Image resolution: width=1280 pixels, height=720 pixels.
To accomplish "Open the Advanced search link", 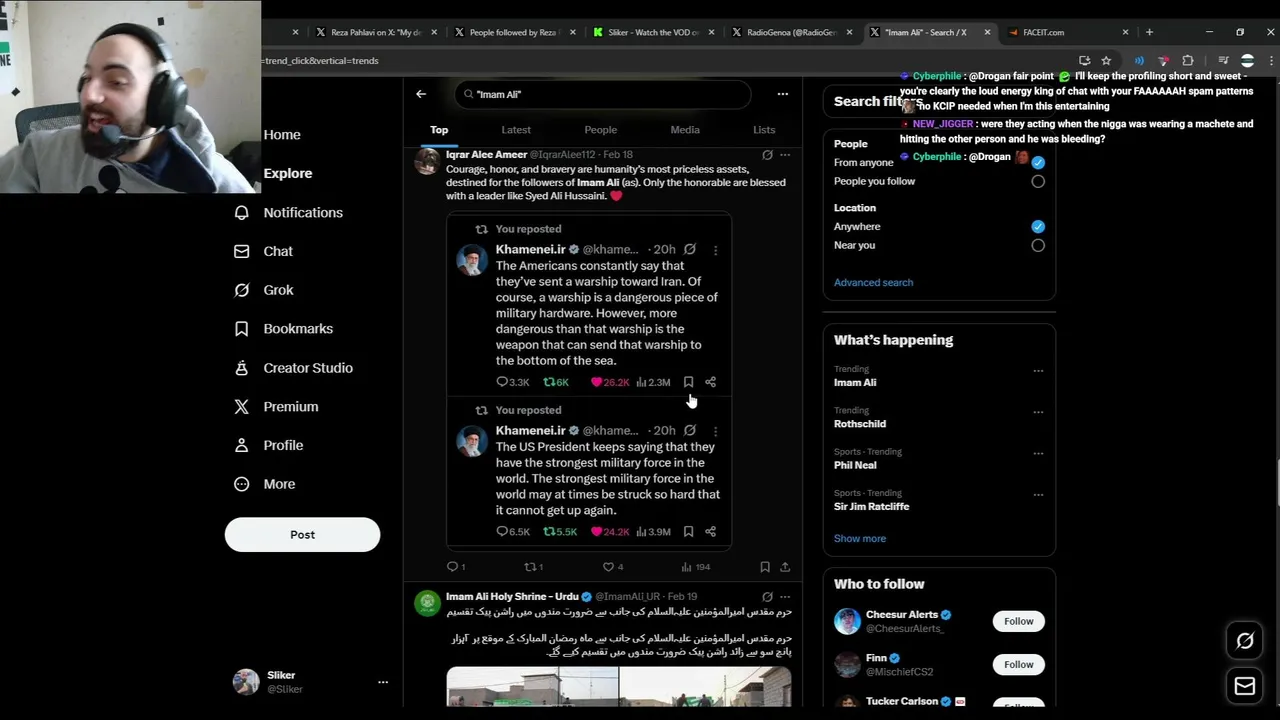I will (873, 283).
